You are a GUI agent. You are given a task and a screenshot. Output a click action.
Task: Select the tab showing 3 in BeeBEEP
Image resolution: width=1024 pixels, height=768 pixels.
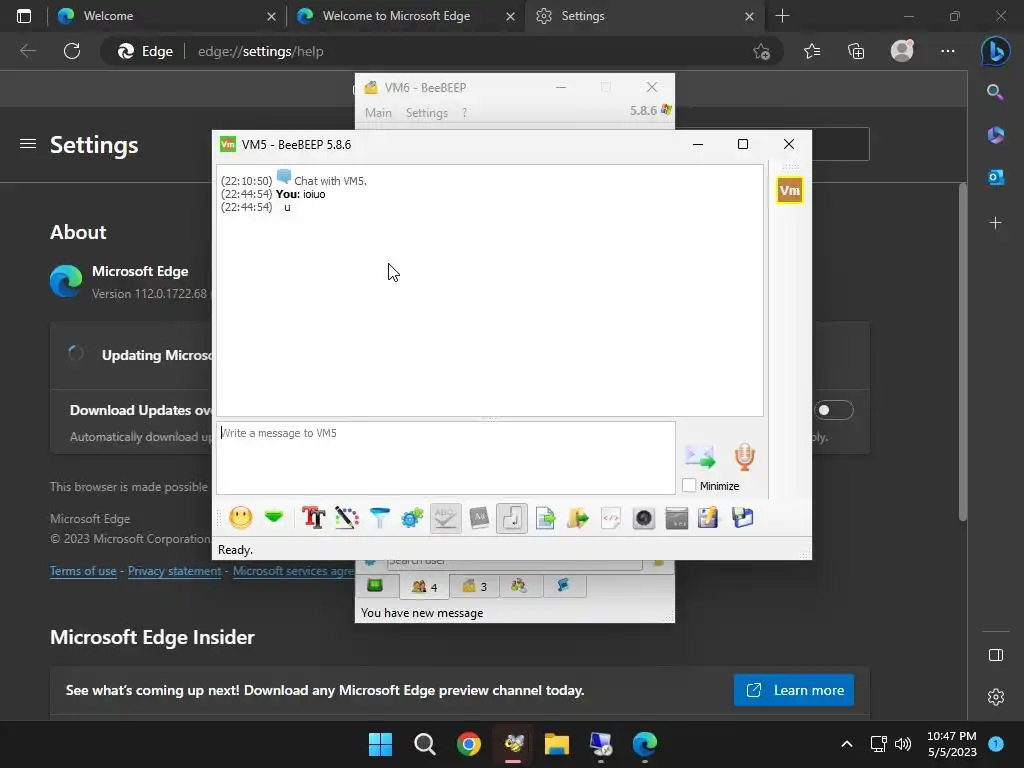(x=474, y=586)
